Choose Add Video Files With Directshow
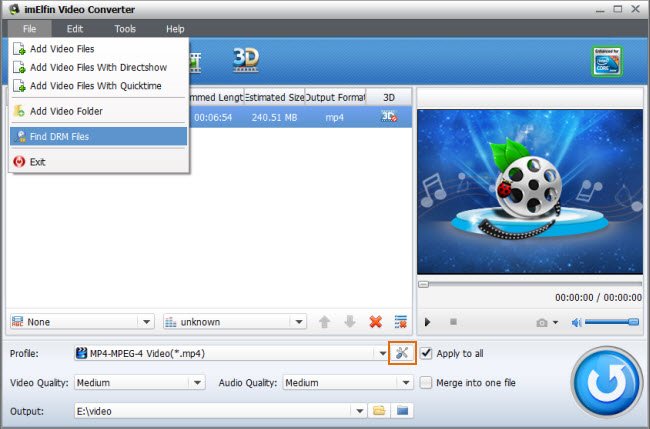The height and width of the screenshot is (429, 650). tap(99, 67)
